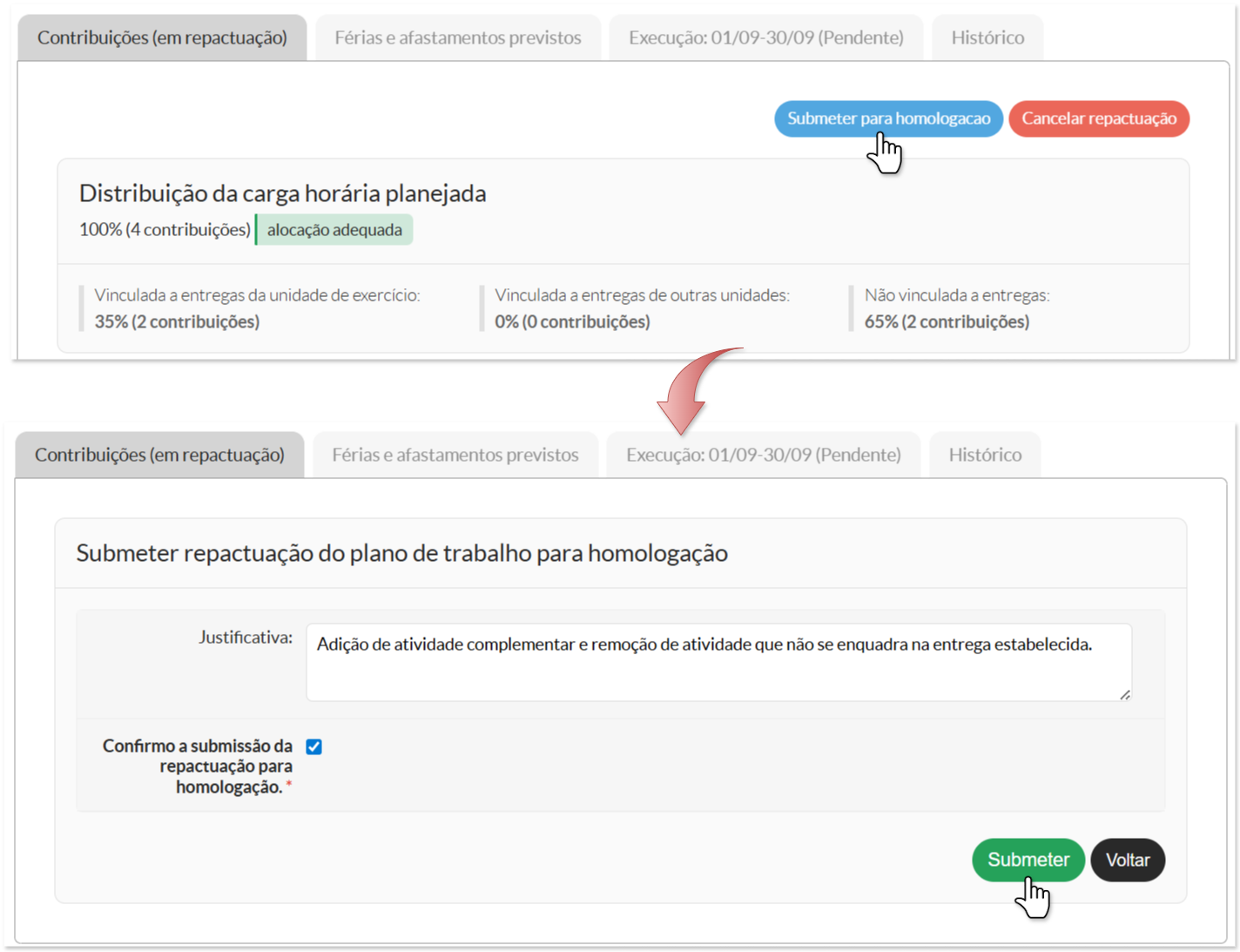Select 'Contribuições (em repactuação)' tab in lower panel

[159, 455]
